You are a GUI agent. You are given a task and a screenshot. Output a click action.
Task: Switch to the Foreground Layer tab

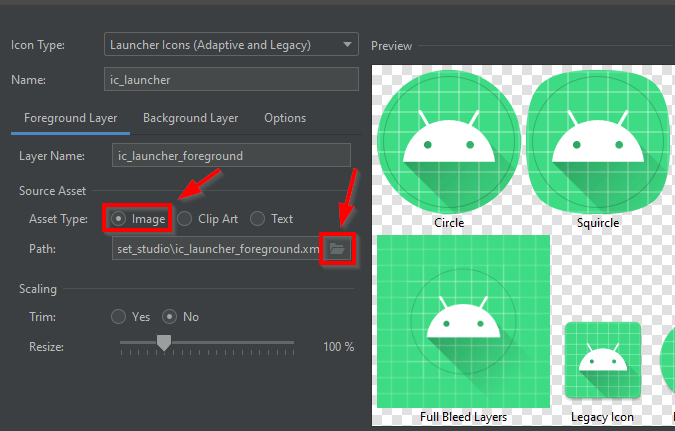(71, 118)
